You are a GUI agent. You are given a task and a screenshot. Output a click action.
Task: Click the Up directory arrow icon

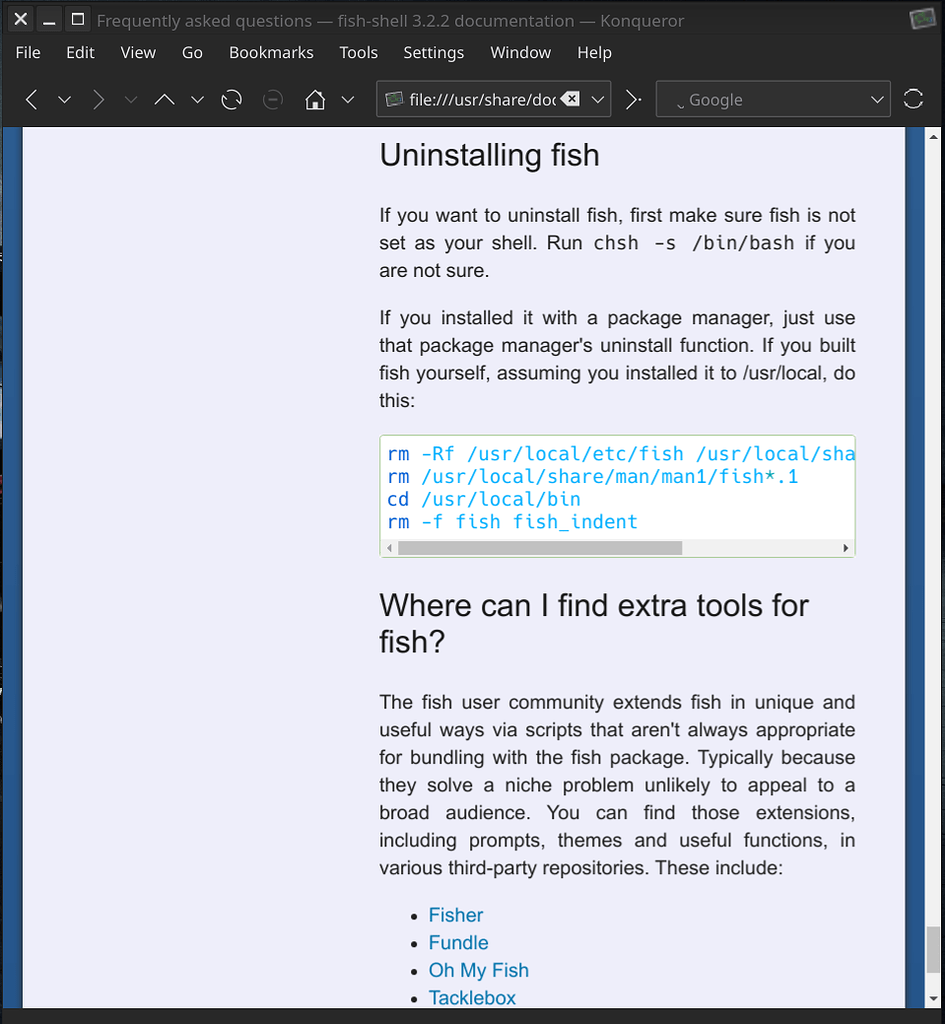[x=165, y=100]
